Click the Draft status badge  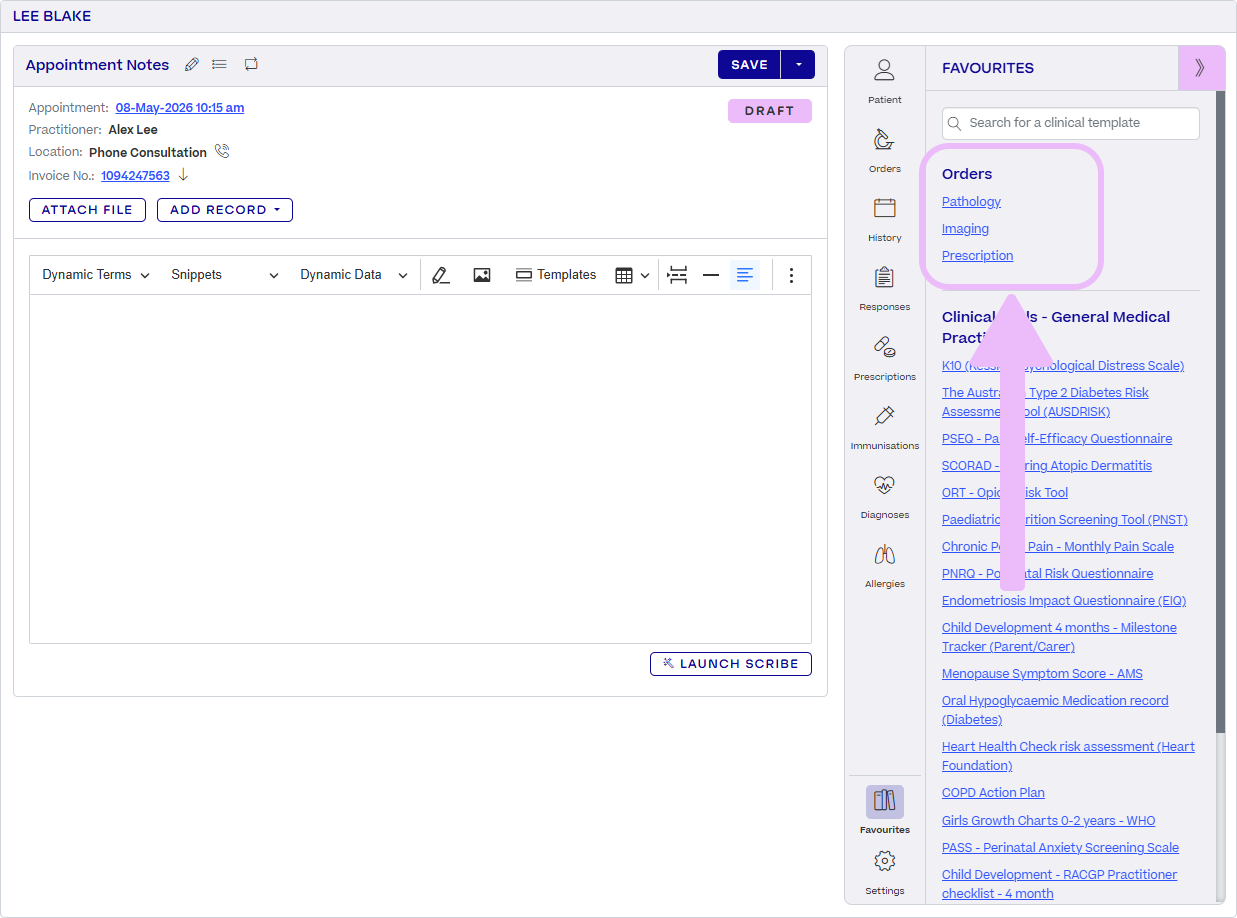pos(770,111)
